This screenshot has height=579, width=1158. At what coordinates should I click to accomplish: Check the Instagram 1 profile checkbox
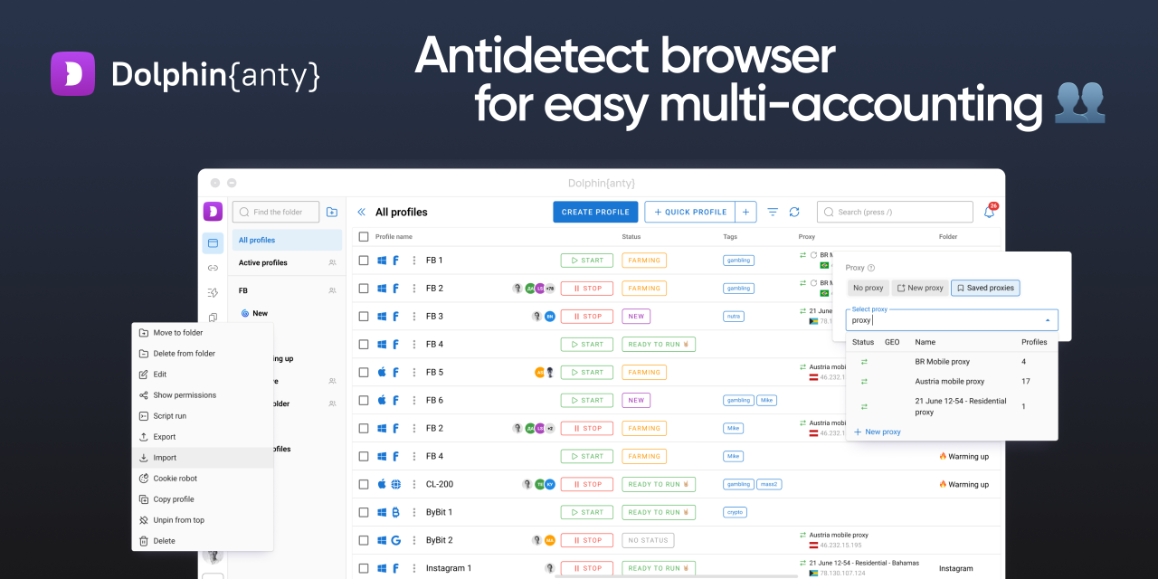pos(363,568)
